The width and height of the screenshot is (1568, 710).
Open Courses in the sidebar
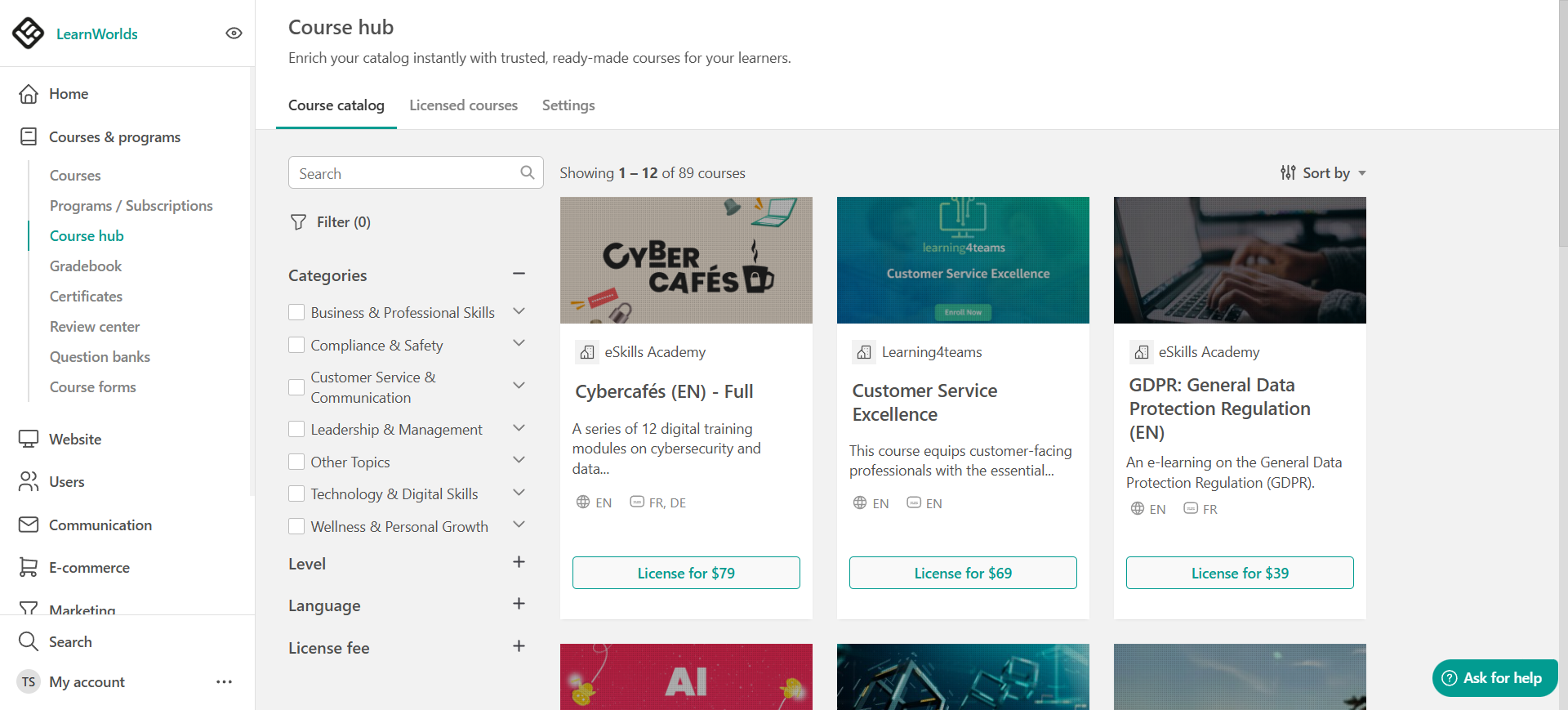[x=75, y=176]
